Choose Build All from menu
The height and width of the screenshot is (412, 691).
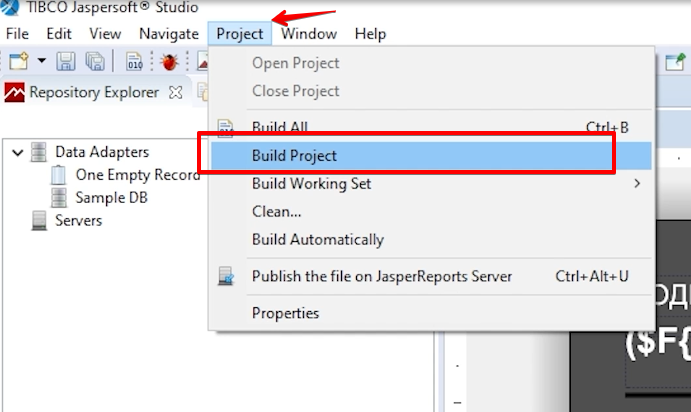(x=279, y=128)
